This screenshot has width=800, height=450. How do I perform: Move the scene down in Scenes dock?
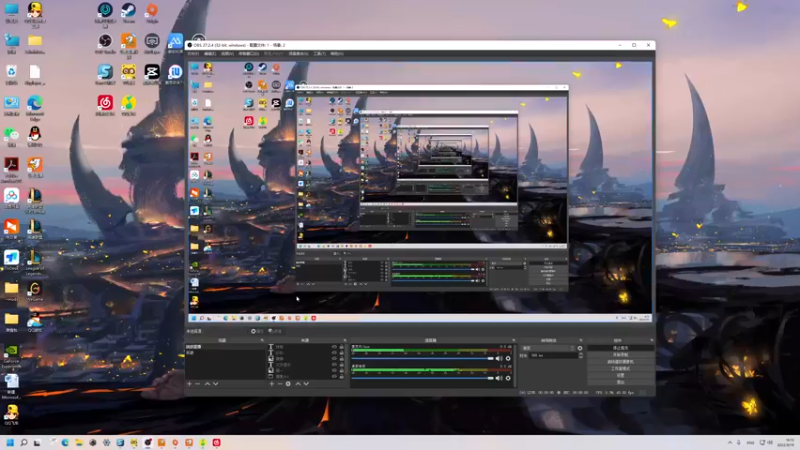pyautogui.click(x=216, y=384)
